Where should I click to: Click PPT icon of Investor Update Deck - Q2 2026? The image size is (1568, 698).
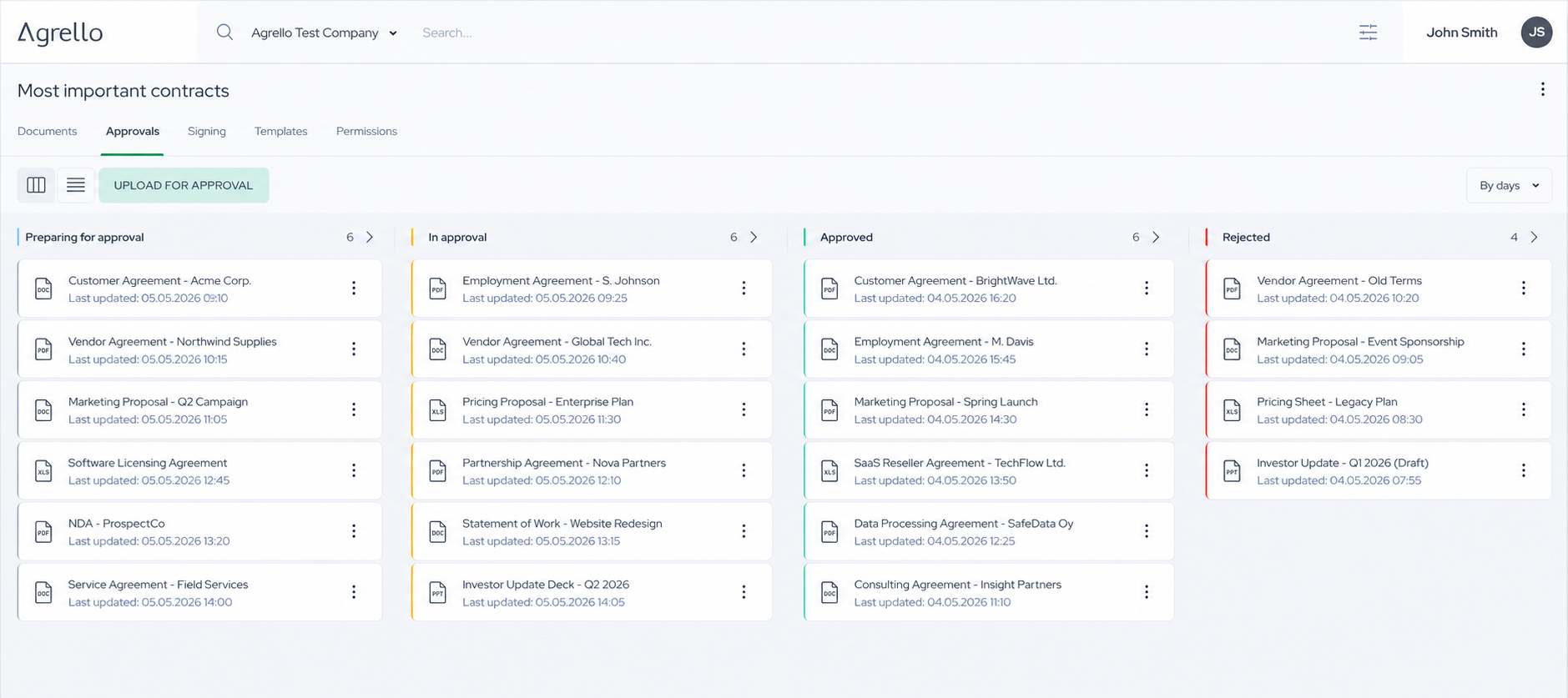(x=438, y=592)
